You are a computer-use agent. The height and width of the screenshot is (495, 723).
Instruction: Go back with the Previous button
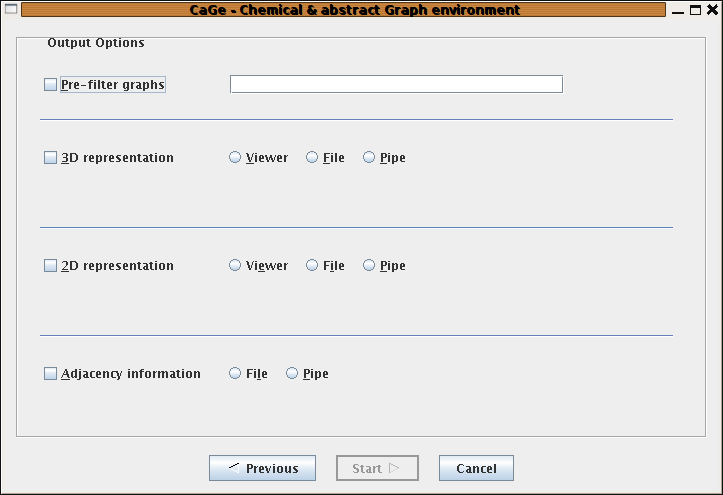(x=262, y=468)
